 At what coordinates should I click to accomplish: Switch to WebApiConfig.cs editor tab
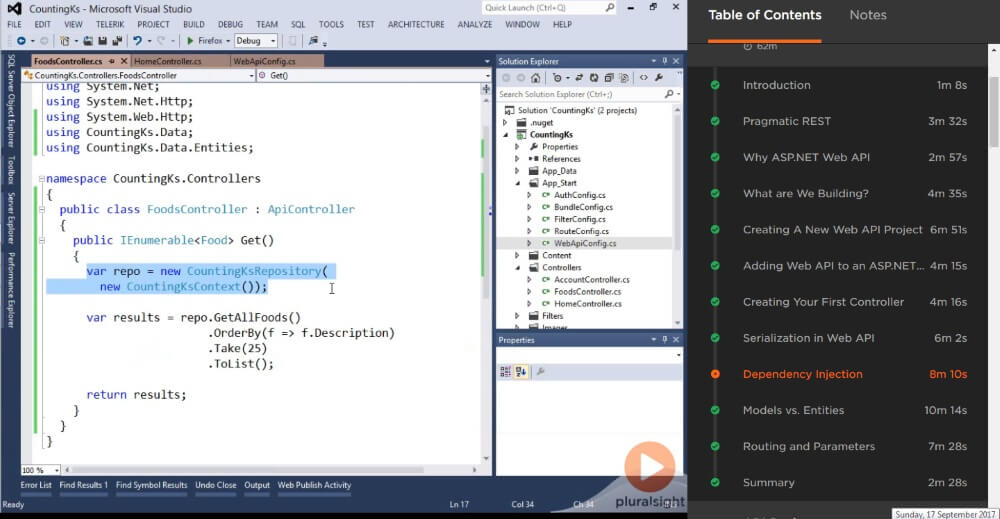coord(264,61)
